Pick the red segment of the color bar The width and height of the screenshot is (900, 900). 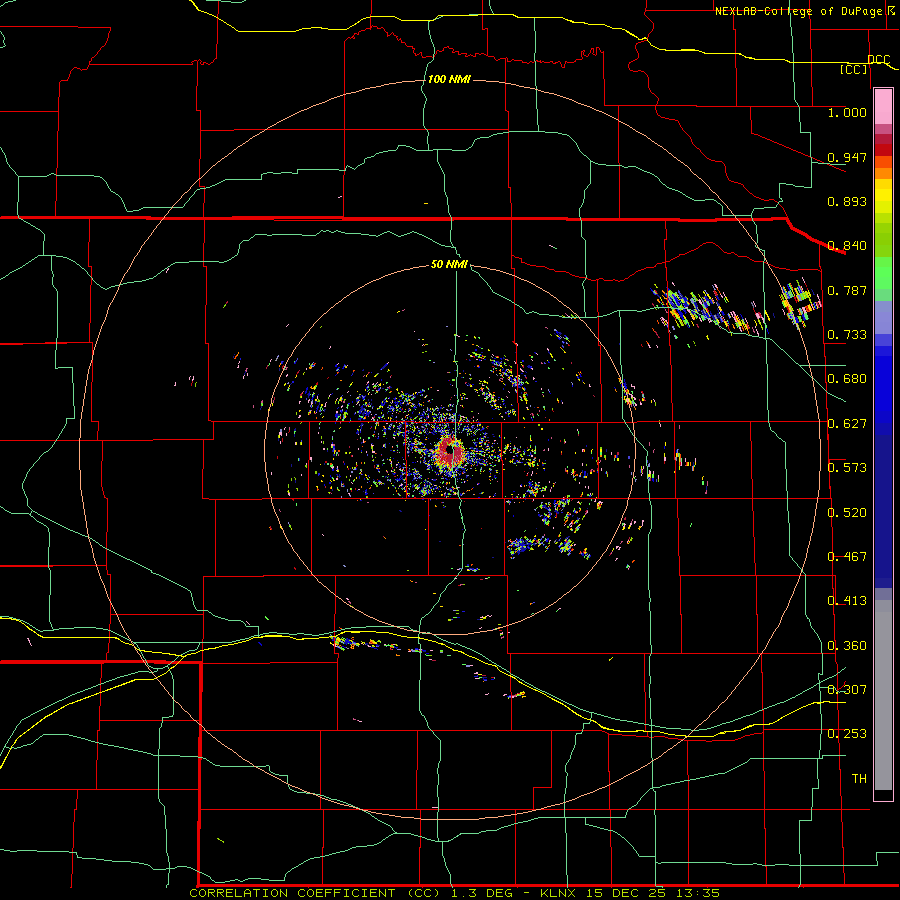[883, 150]
